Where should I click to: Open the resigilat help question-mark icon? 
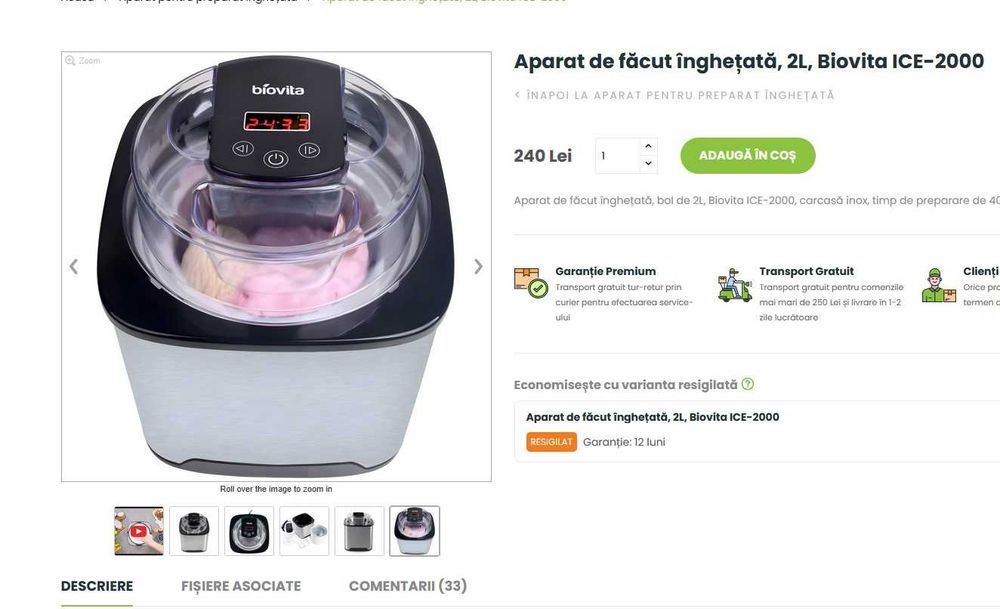[x=748, y=384]
